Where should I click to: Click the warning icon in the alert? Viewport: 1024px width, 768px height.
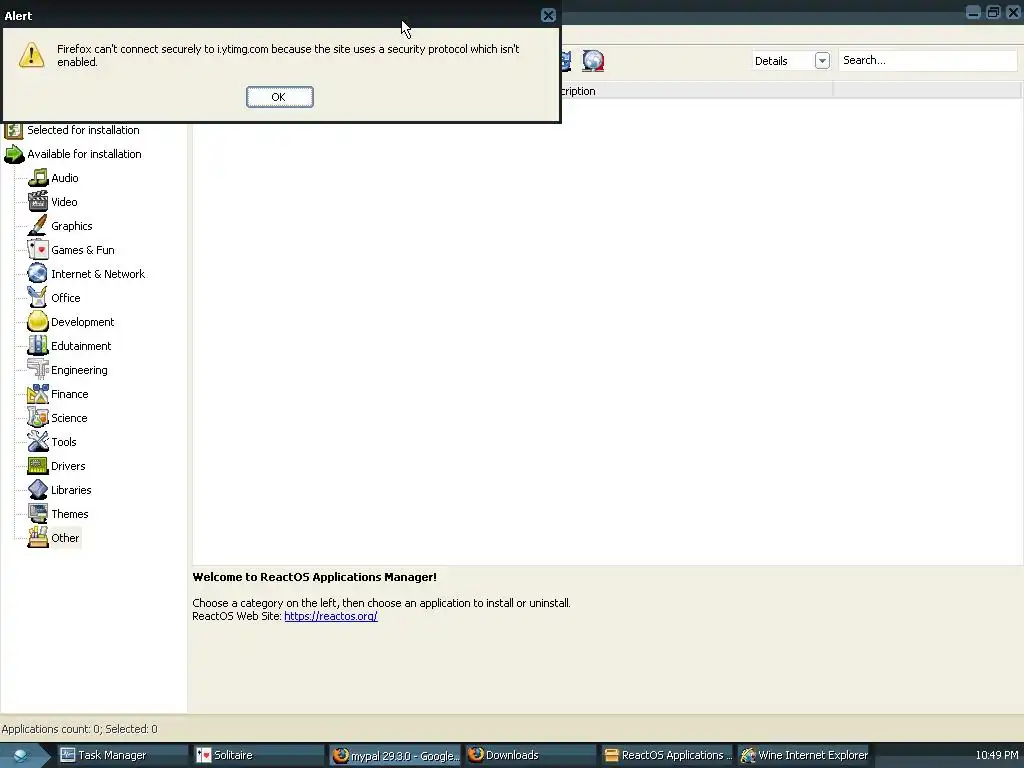click(31, 55)
